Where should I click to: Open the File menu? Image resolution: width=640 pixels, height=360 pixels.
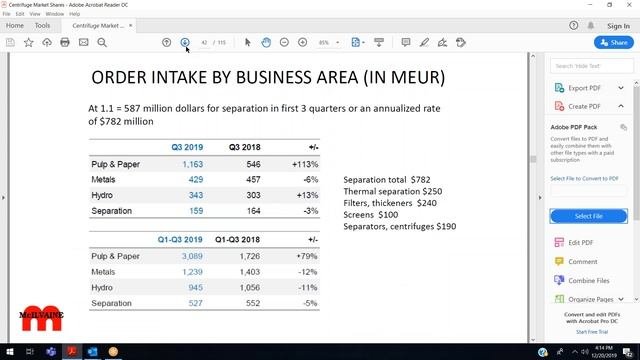point(7,14)
